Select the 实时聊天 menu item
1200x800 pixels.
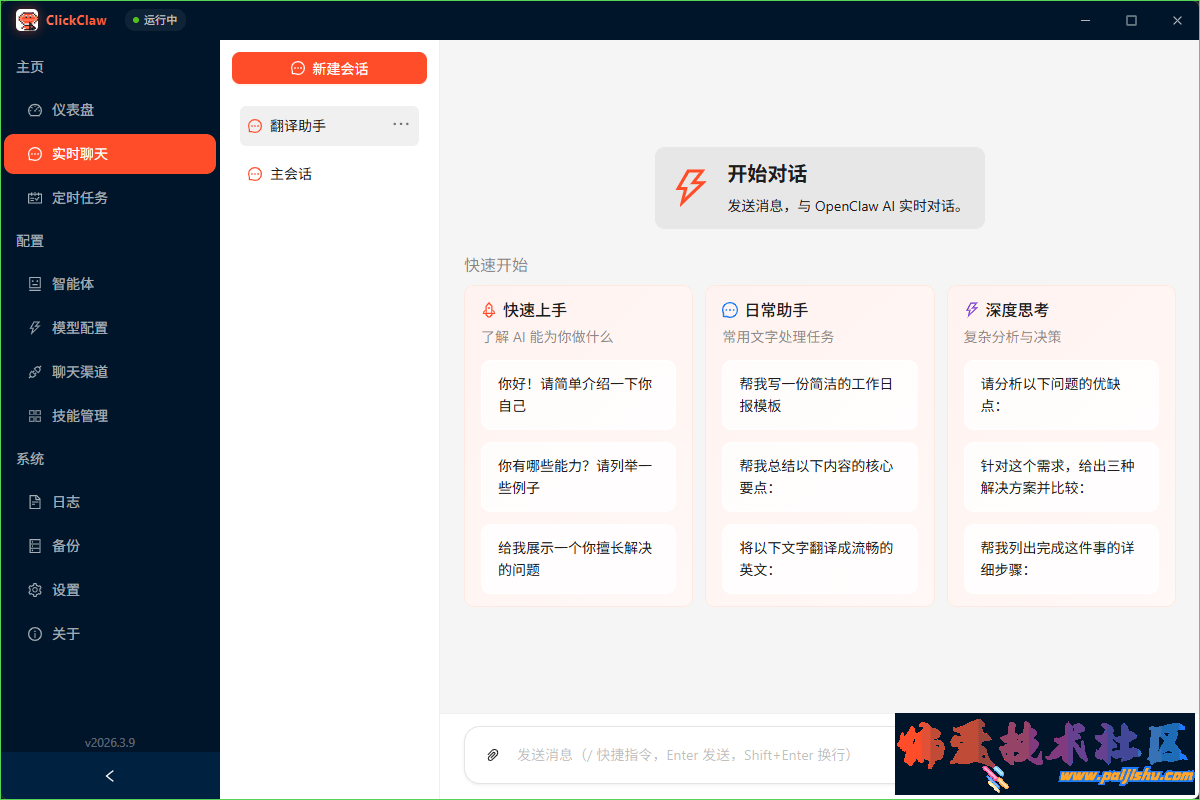point(110,154)
